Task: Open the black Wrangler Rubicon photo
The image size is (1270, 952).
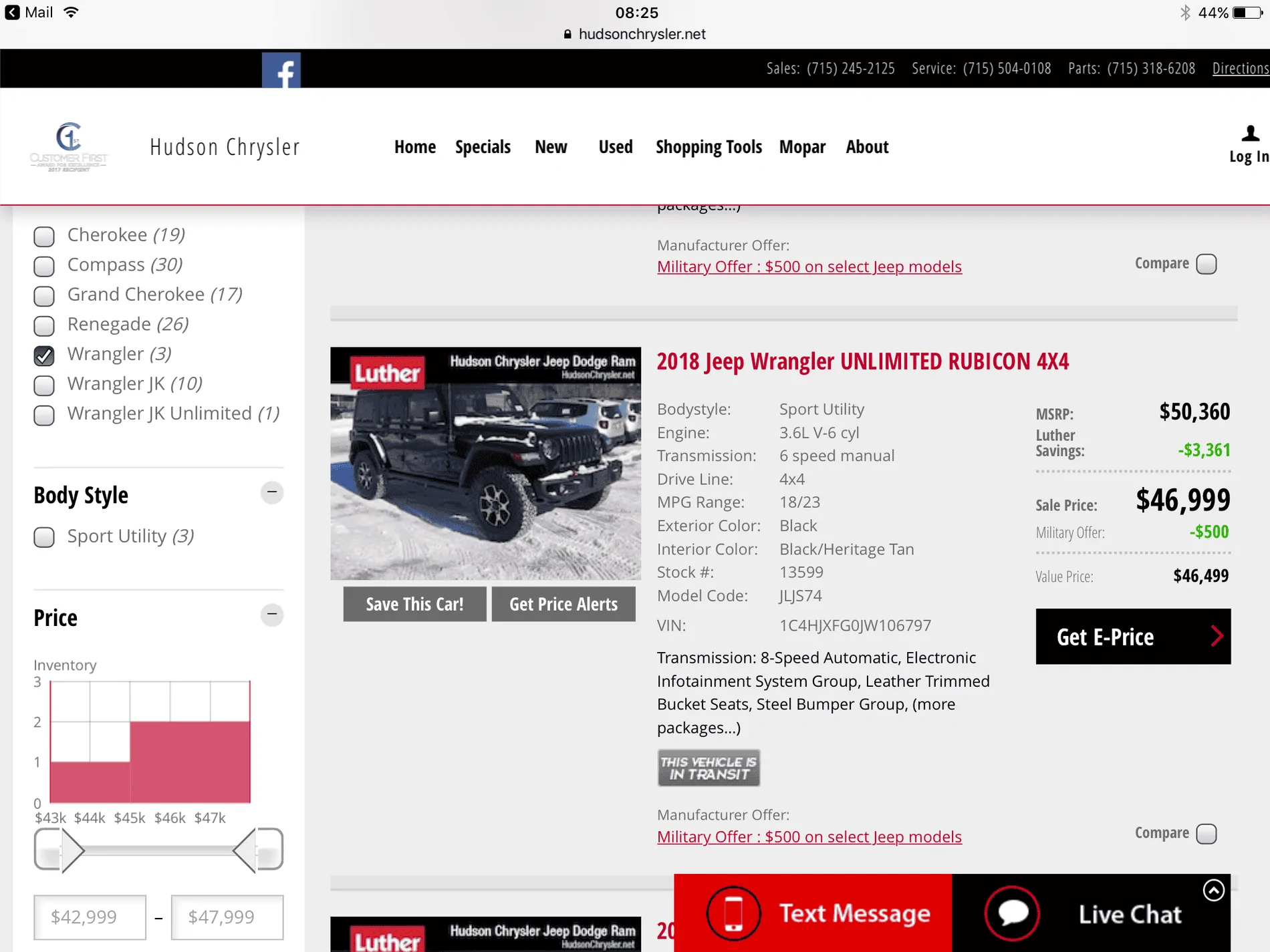Action: point(485,464)
